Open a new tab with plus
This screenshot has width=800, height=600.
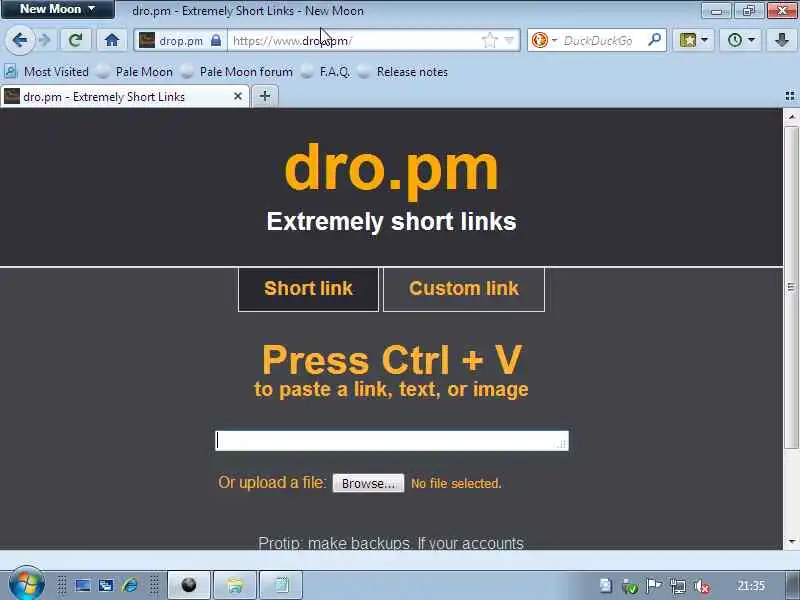point(264,96)
